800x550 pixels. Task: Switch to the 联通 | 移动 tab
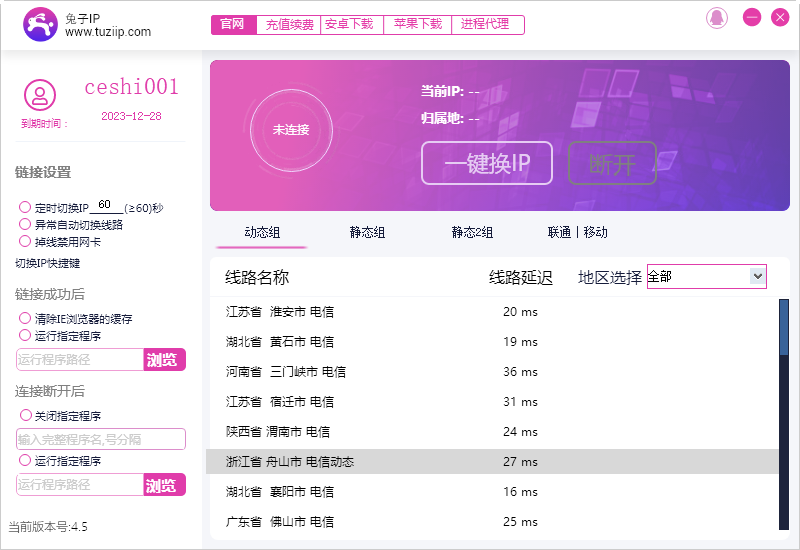(578, 233)
